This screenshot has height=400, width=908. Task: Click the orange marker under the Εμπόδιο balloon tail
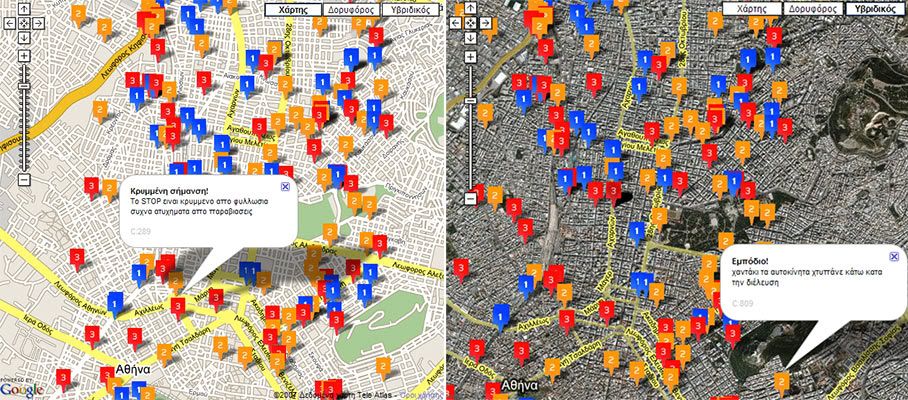click(x=782, y=383)
